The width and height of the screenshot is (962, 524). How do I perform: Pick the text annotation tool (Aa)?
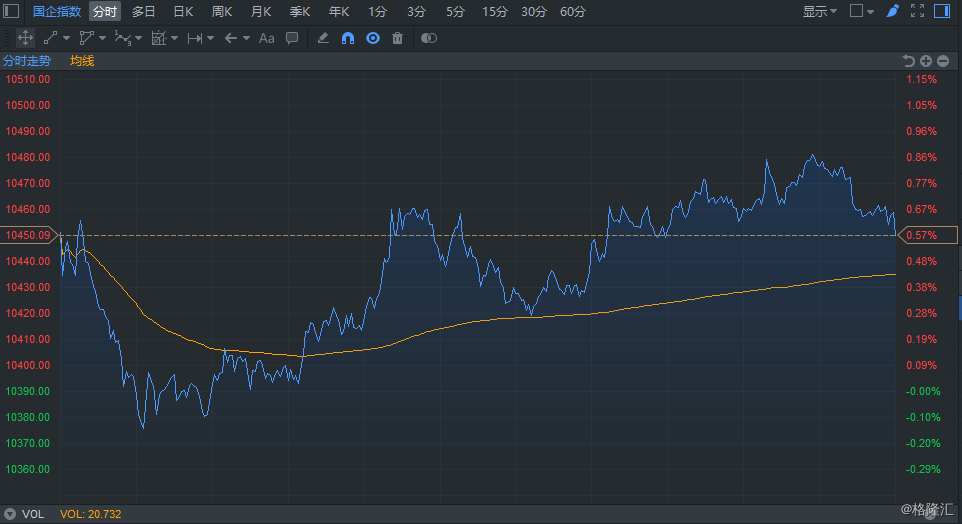pos(266,38)
